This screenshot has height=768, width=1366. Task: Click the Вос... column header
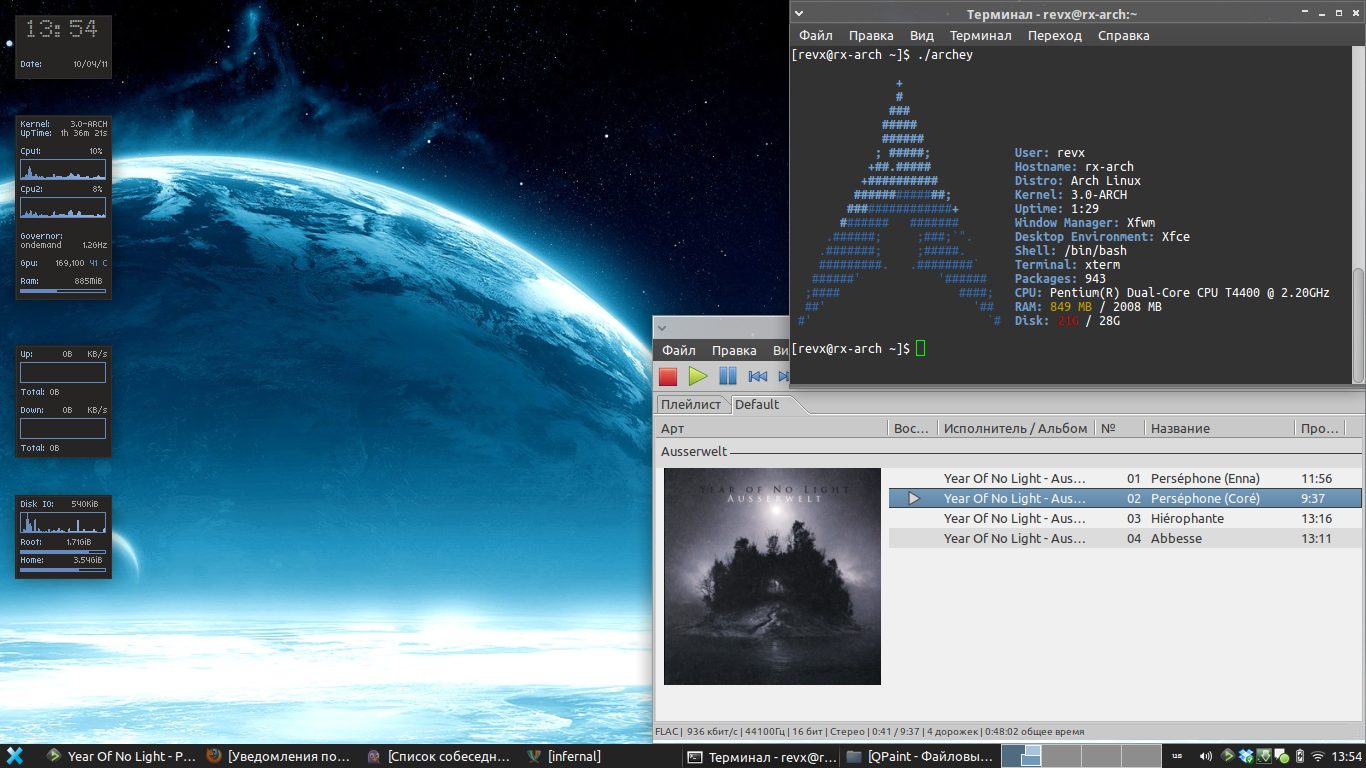[x=912, y=428]
